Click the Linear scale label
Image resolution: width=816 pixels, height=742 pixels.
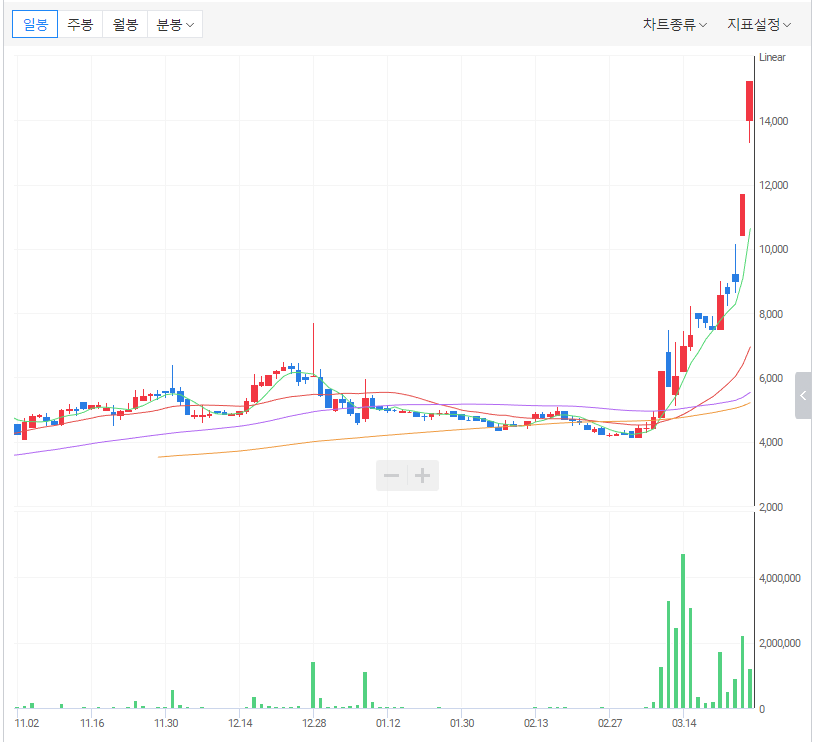[772, 57]
